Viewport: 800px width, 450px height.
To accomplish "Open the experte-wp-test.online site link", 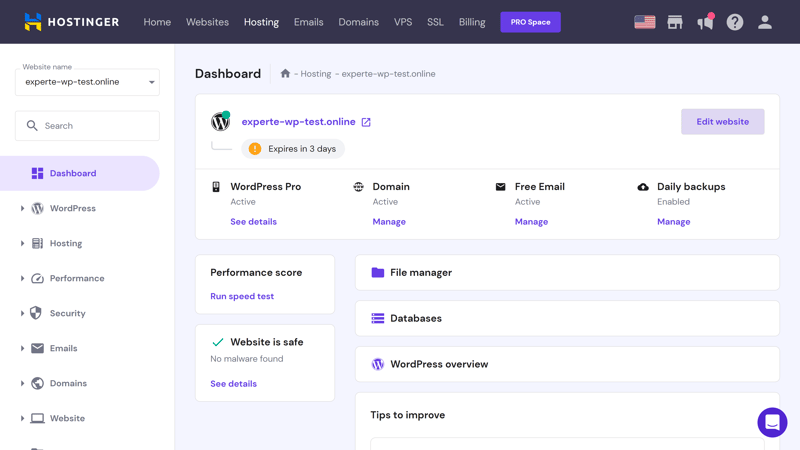I will pos(298,121).
